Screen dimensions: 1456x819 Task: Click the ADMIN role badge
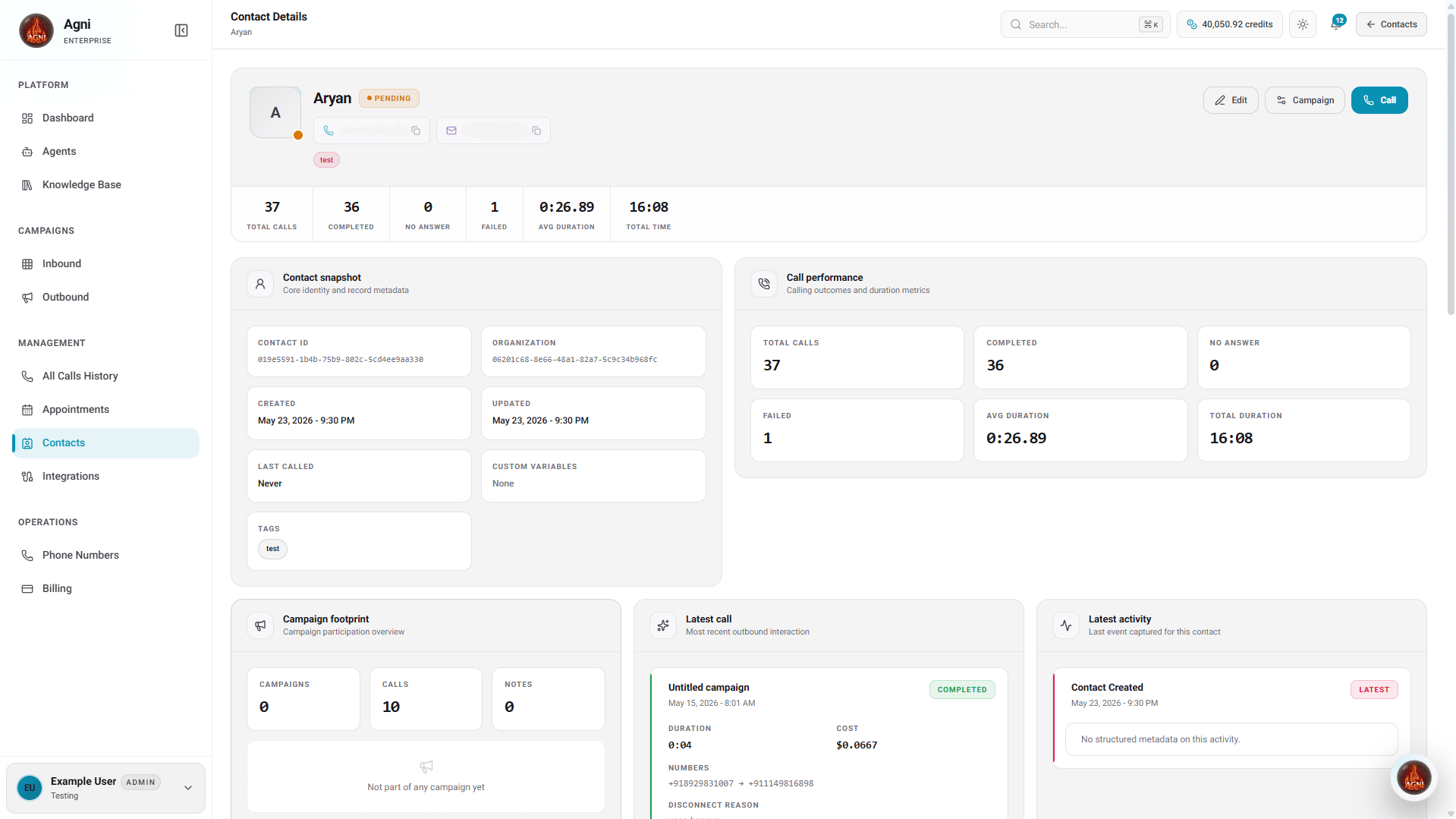tap(140, 782)
